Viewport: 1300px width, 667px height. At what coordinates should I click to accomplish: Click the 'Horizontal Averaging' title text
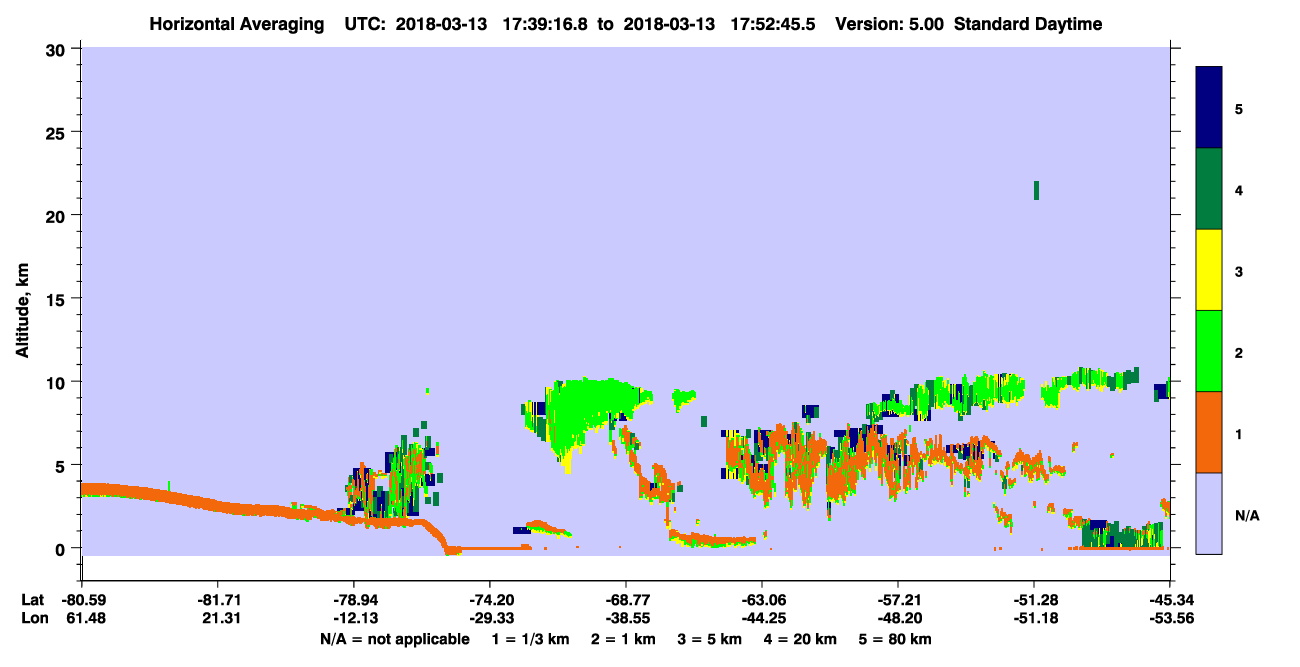coord(235,24)
